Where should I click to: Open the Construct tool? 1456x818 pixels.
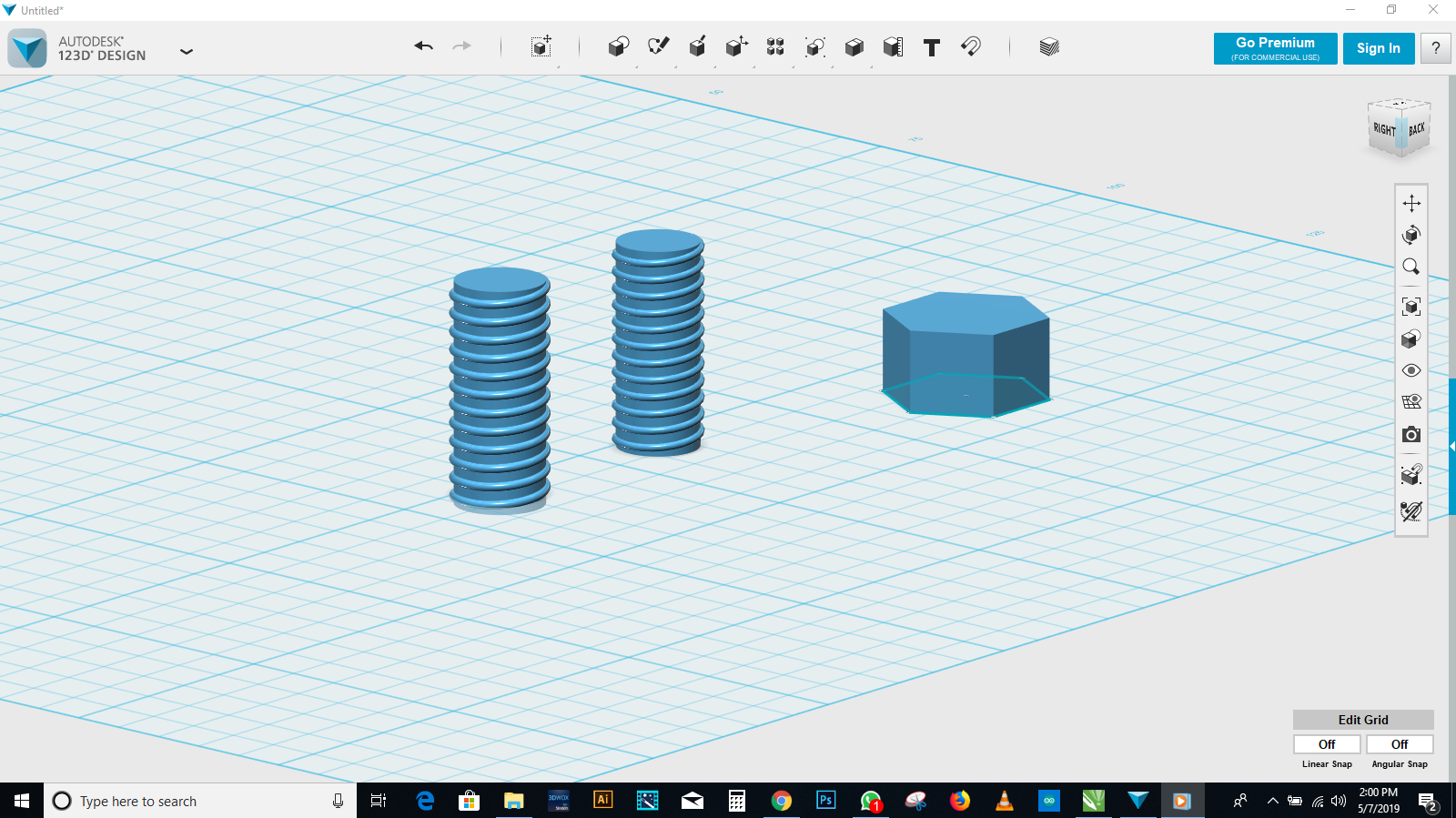tap(698, 46)
